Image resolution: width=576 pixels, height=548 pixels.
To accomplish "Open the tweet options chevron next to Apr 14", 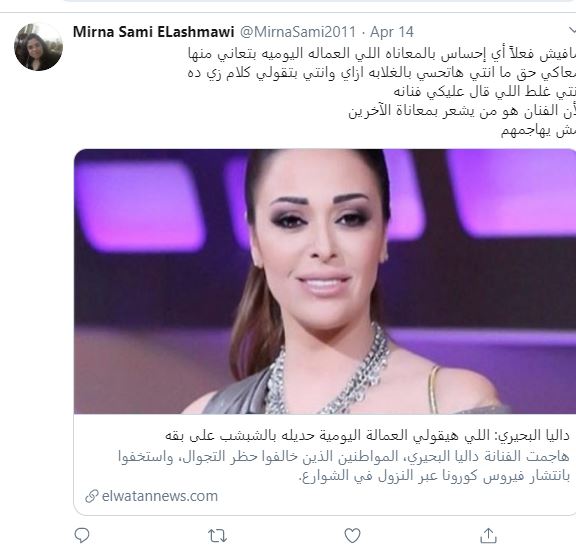I will pyautogui.click(x=572, y=31).
